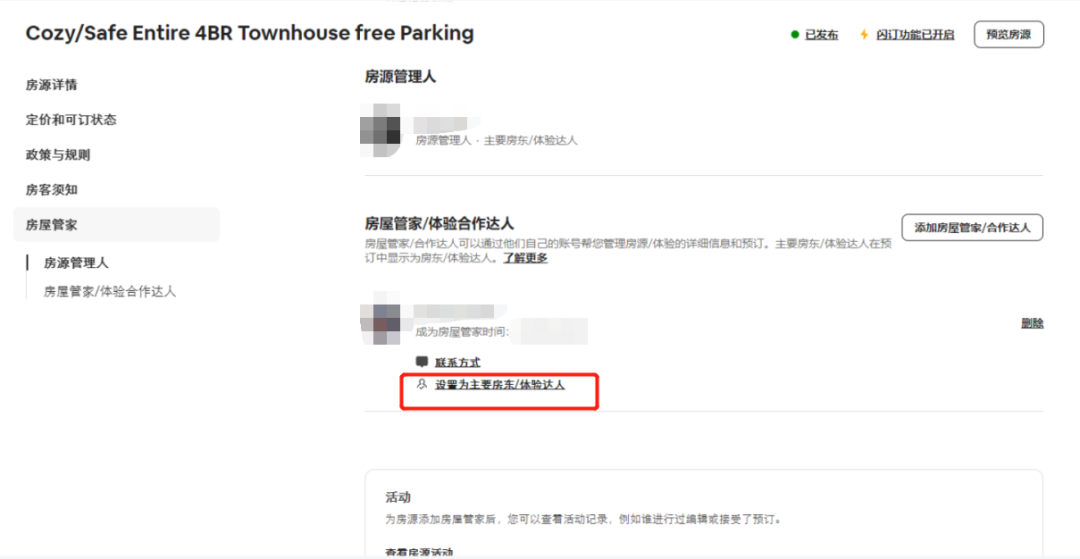Viewport: 1080px width, 559px height.
Task: Click the lightning bolt instant-book icon
Action: (x=864, y=34)
